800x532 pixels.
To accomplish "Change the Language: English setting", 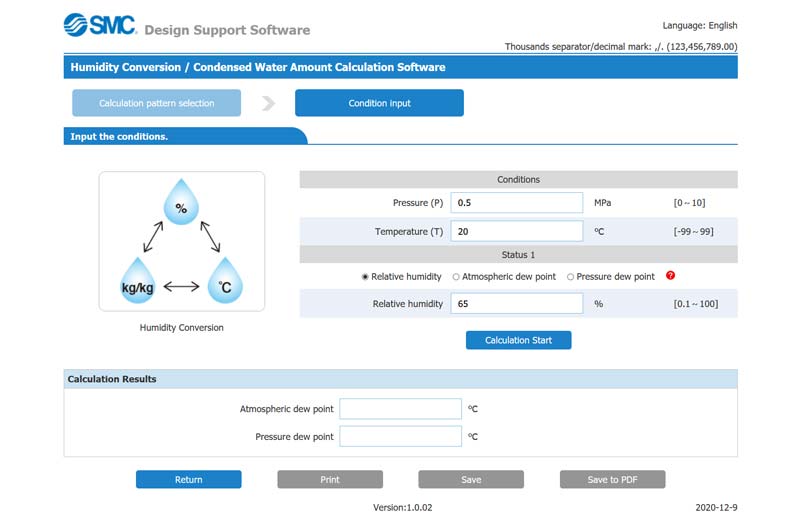I will tap(699, 25).
